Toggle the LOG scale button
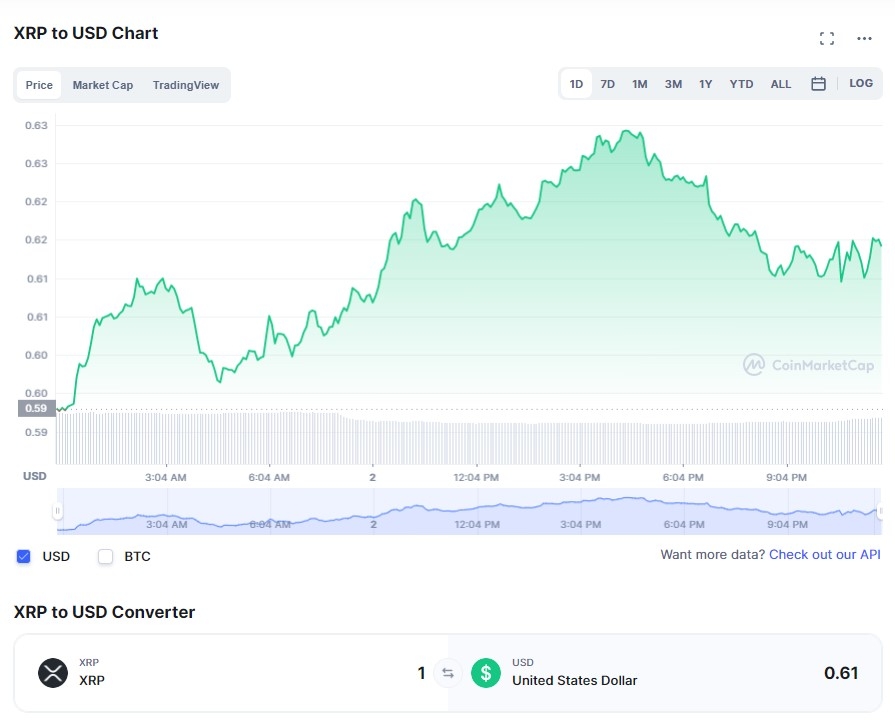Viewport: 895px width, 727px height. [x=860, y=84]
